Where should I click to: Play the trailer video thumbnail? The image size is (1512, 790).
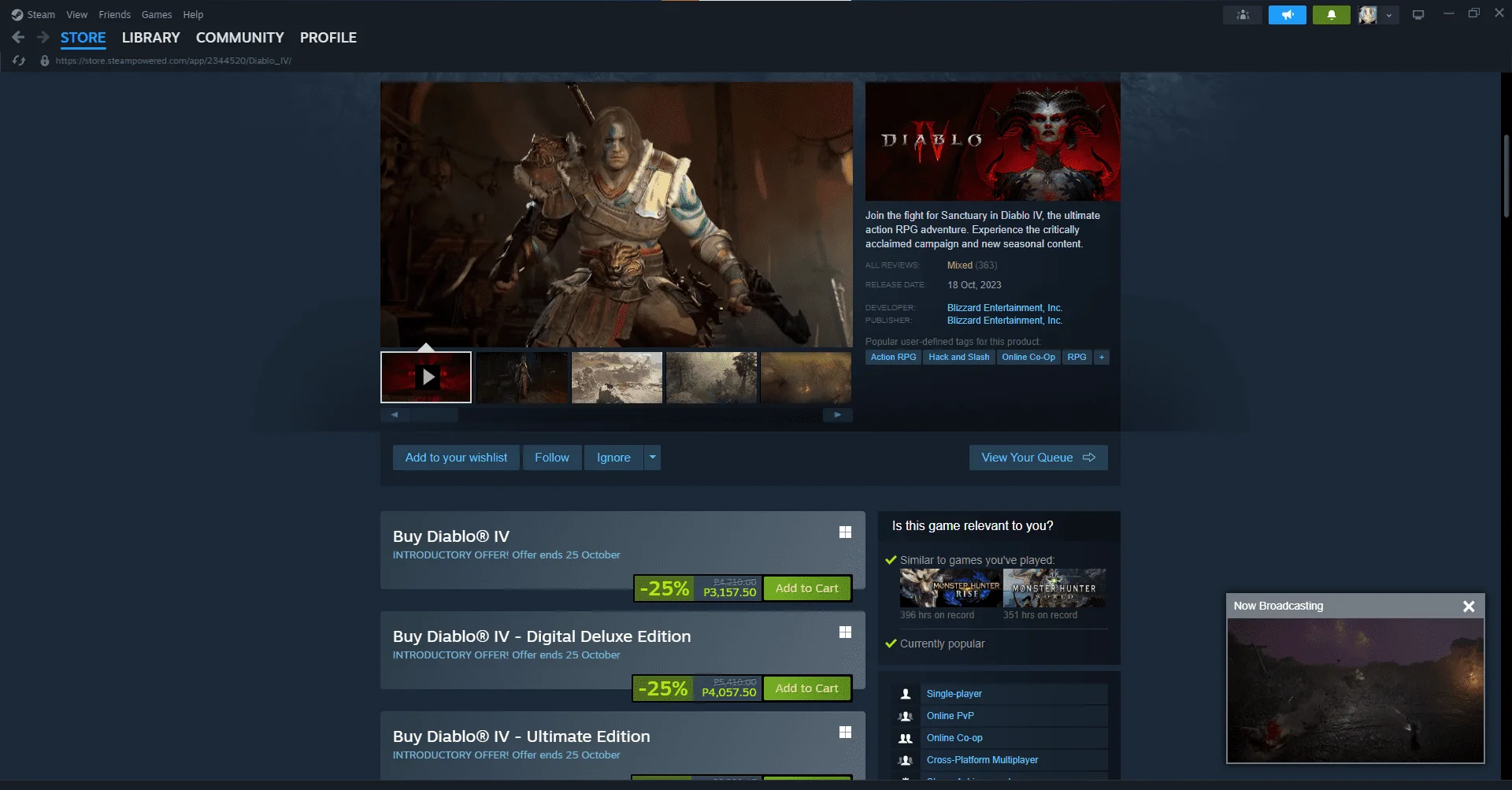(x=426, y=377)
